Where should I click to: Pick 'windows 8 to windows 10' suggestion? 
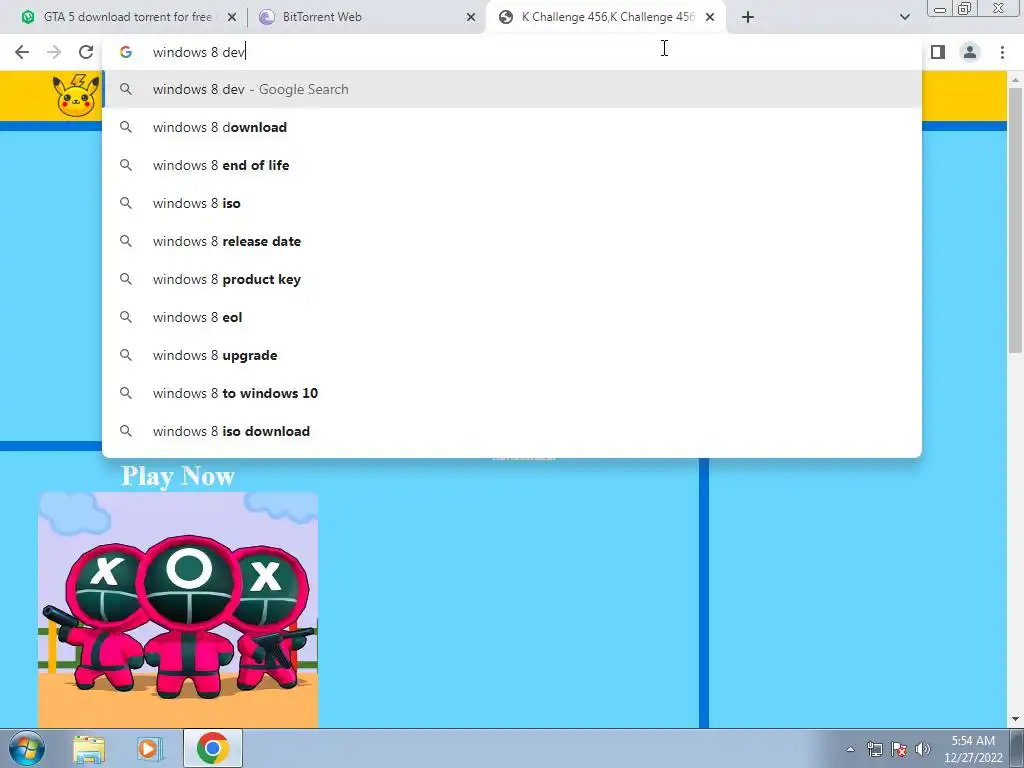click(512, 393)
